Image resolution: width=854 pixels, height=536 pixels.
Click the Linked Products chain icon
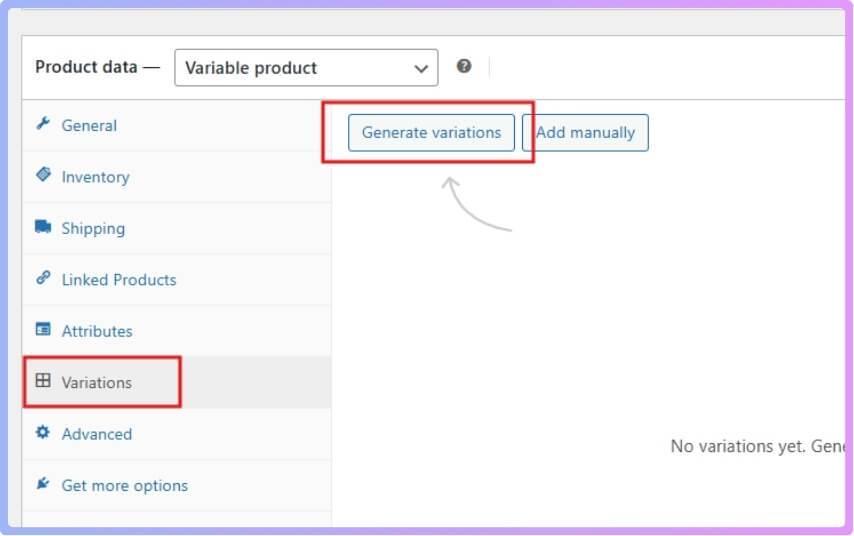click(x=43, y=277)
